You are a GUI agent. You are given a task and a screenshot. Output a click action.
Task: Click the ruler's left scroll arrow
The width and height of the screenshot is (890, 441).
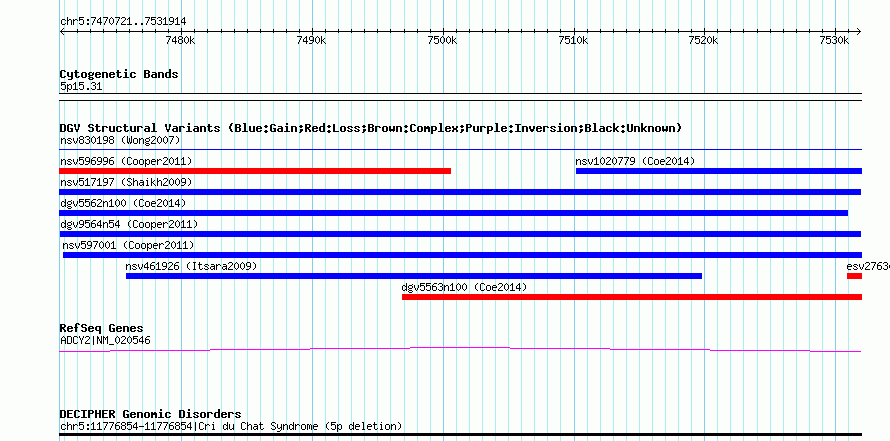pyautogui.click(x=62, y=32)
